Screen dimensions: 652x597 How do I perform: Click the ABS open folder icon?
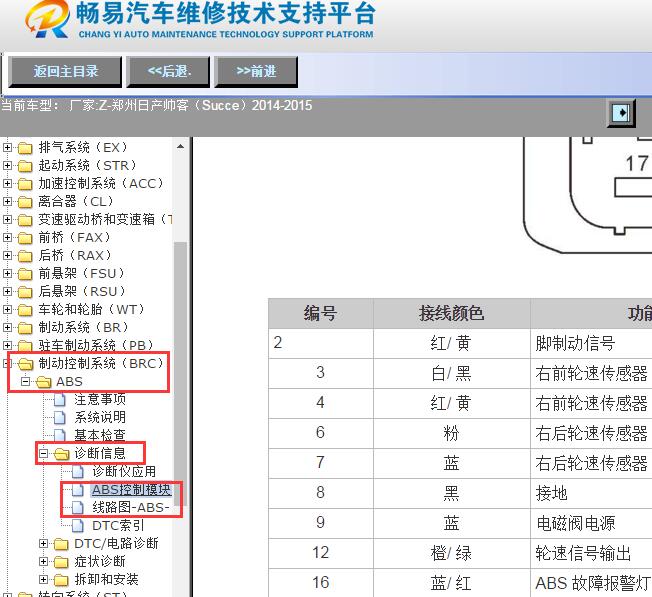(43, 382)
